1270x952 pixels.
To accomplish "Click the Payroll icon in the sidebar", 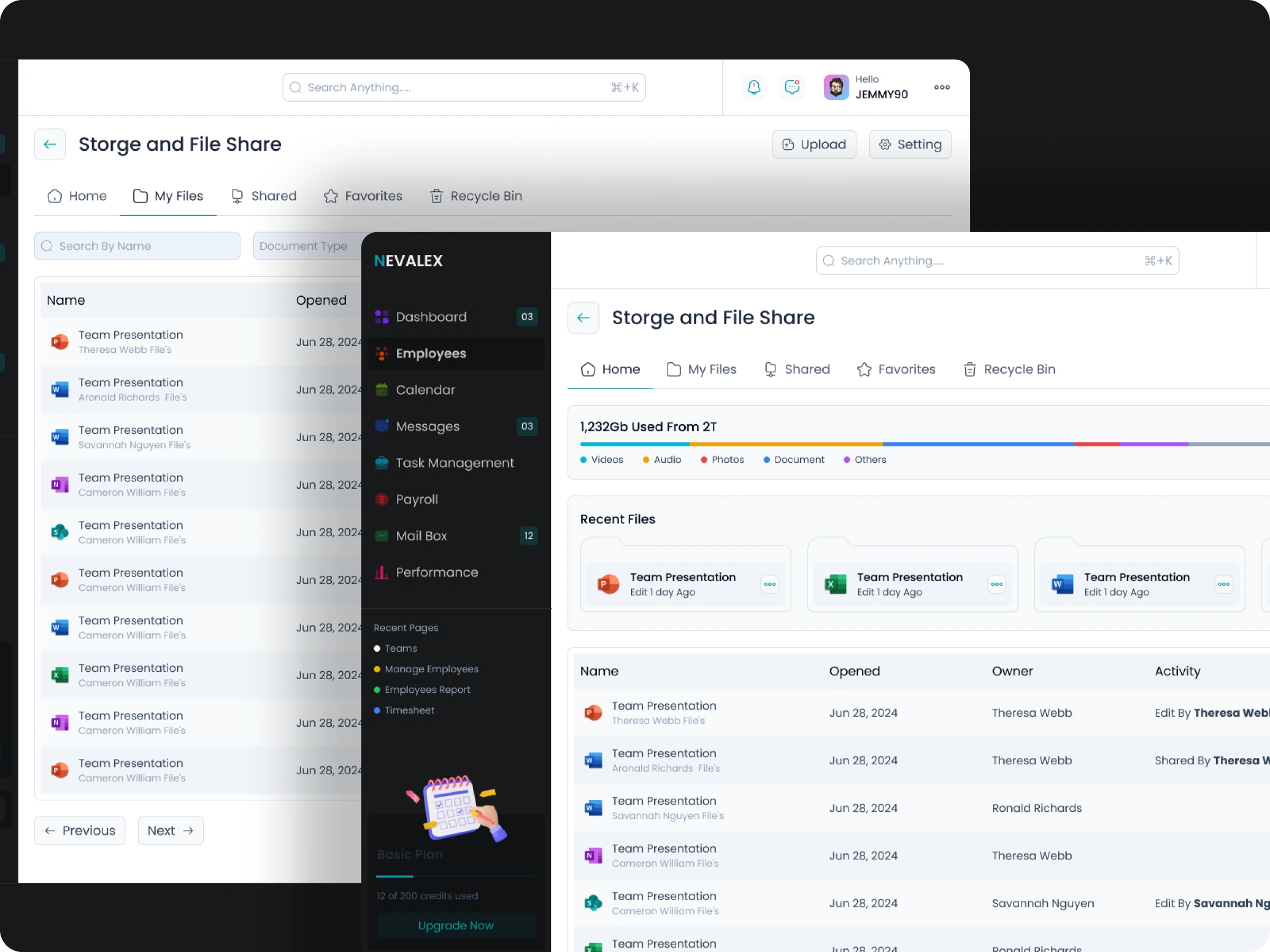I will (x=381, y=499).
